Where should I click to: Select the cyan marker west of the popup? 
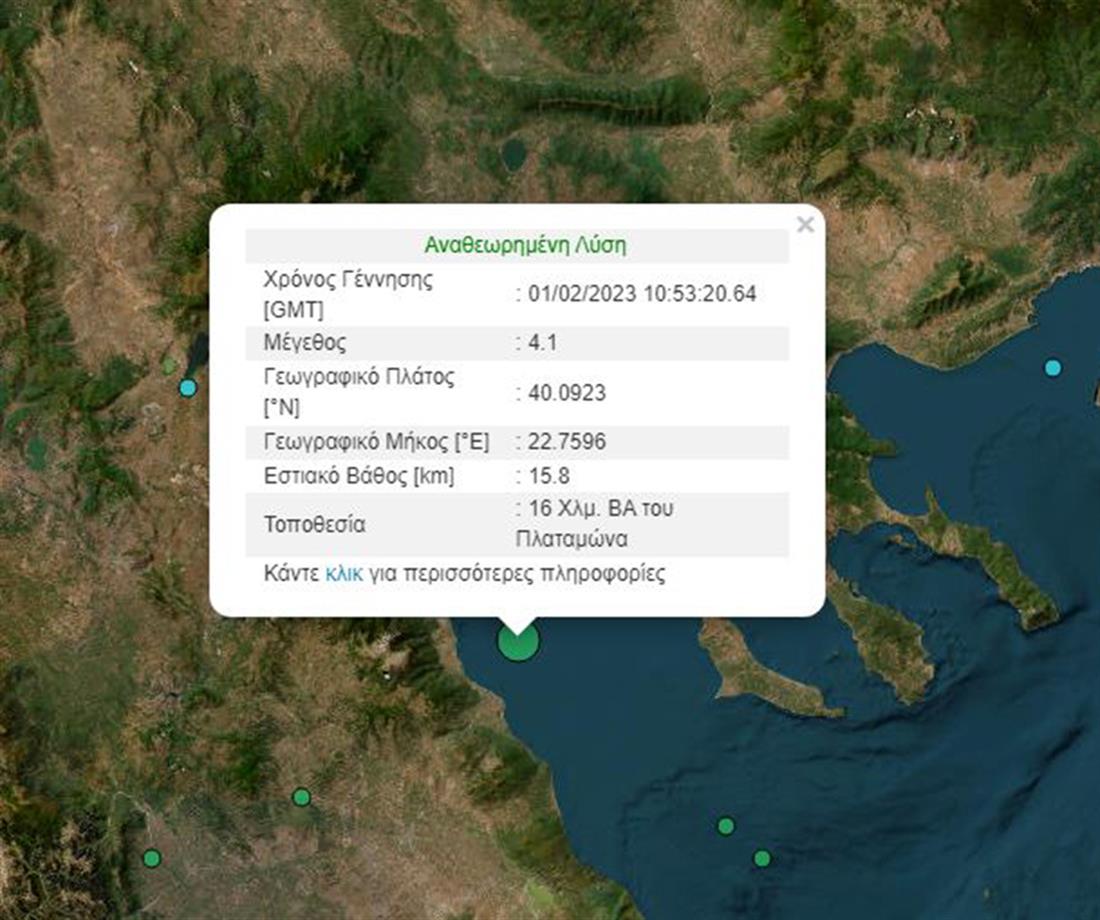[x=188, y=388]
